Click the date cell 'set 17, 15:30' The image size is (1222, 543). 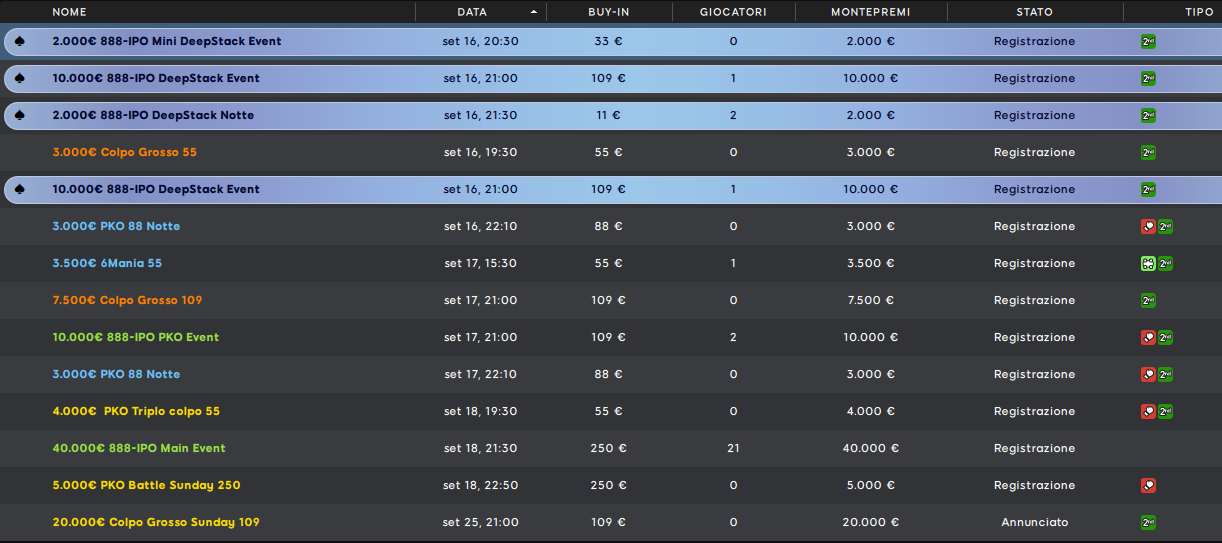click(x=480, y=264)
